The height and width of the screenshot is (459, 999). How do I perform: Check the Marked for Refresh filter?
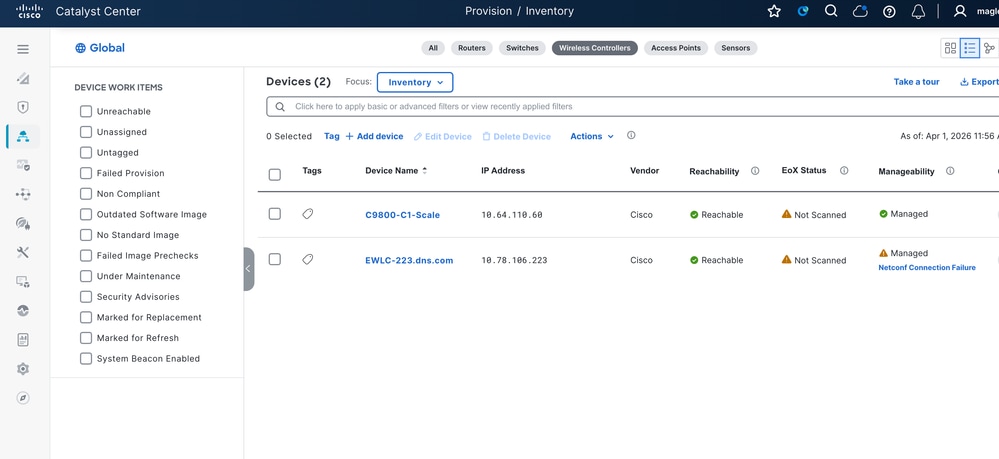coord(86,338)
